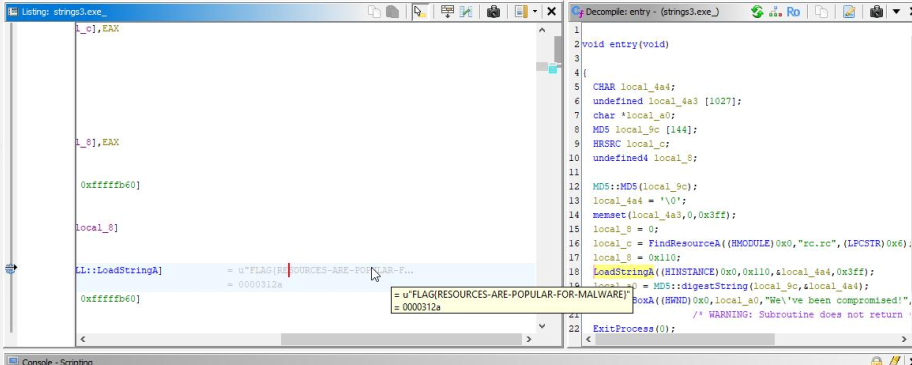Click the "HRSRC local_c;" declaration
The width and height of the screenshot is (912, 365).
pyautogui.click(x=630, y=144)
